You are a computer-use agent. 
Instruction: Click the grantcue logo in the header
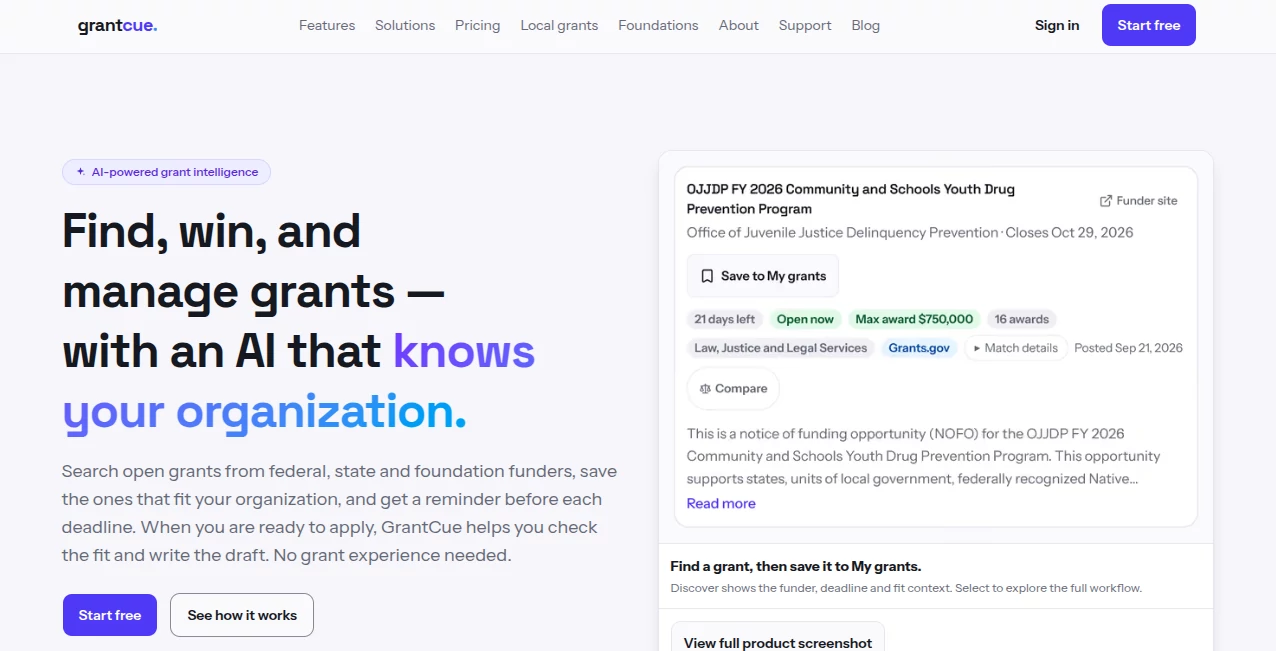coord(117,26)
